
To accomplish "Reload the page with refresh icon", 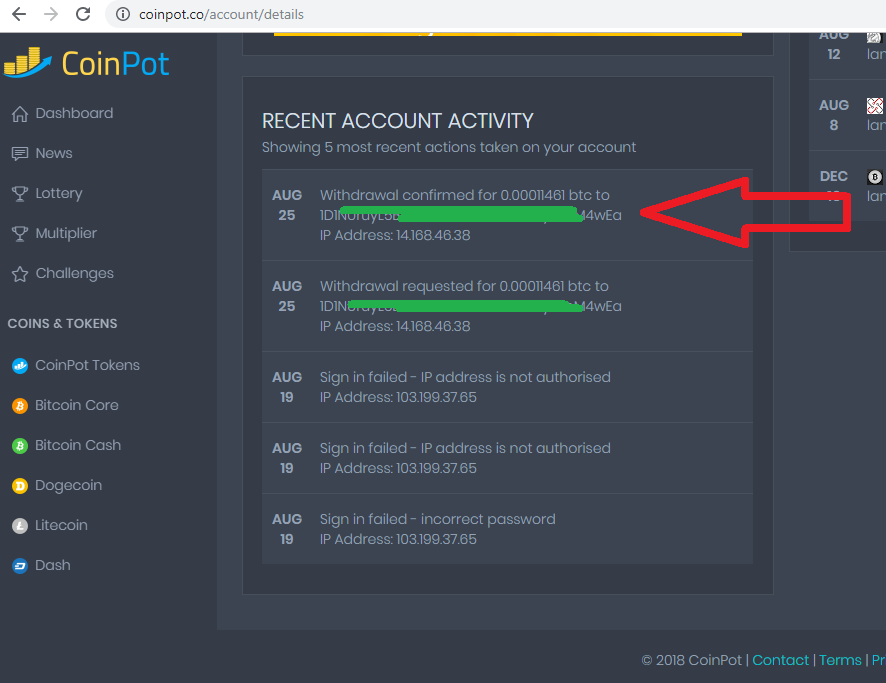I will pyautogui.click(x=83, y=14).
